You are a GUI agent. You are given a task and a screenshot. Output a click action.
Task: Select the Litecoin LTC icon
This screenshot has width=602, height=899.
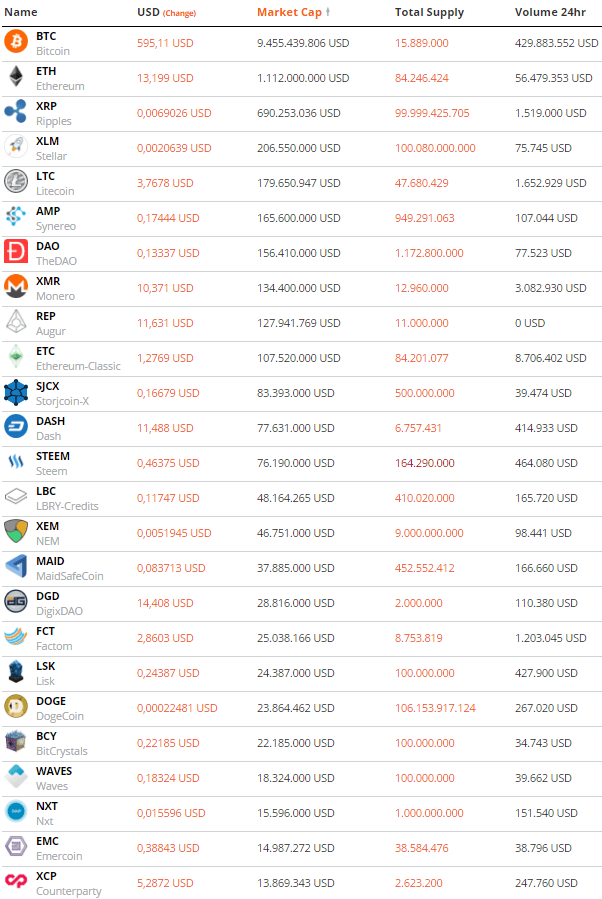[x=17, y=182]
